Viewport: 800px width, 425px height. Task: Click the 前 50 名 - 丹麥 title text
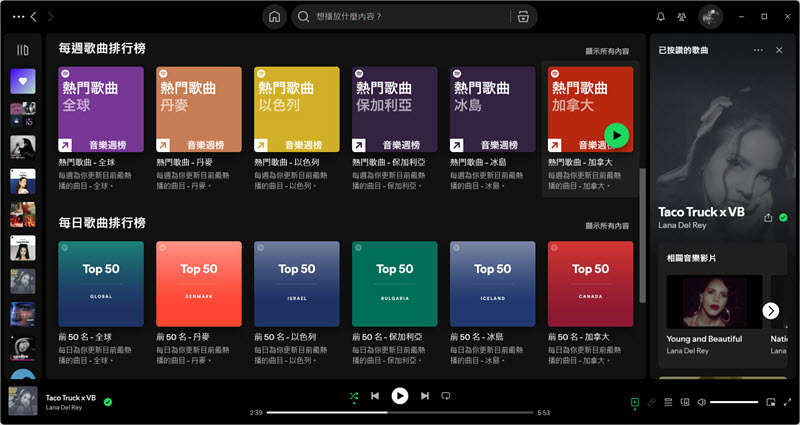pos(183,337)
